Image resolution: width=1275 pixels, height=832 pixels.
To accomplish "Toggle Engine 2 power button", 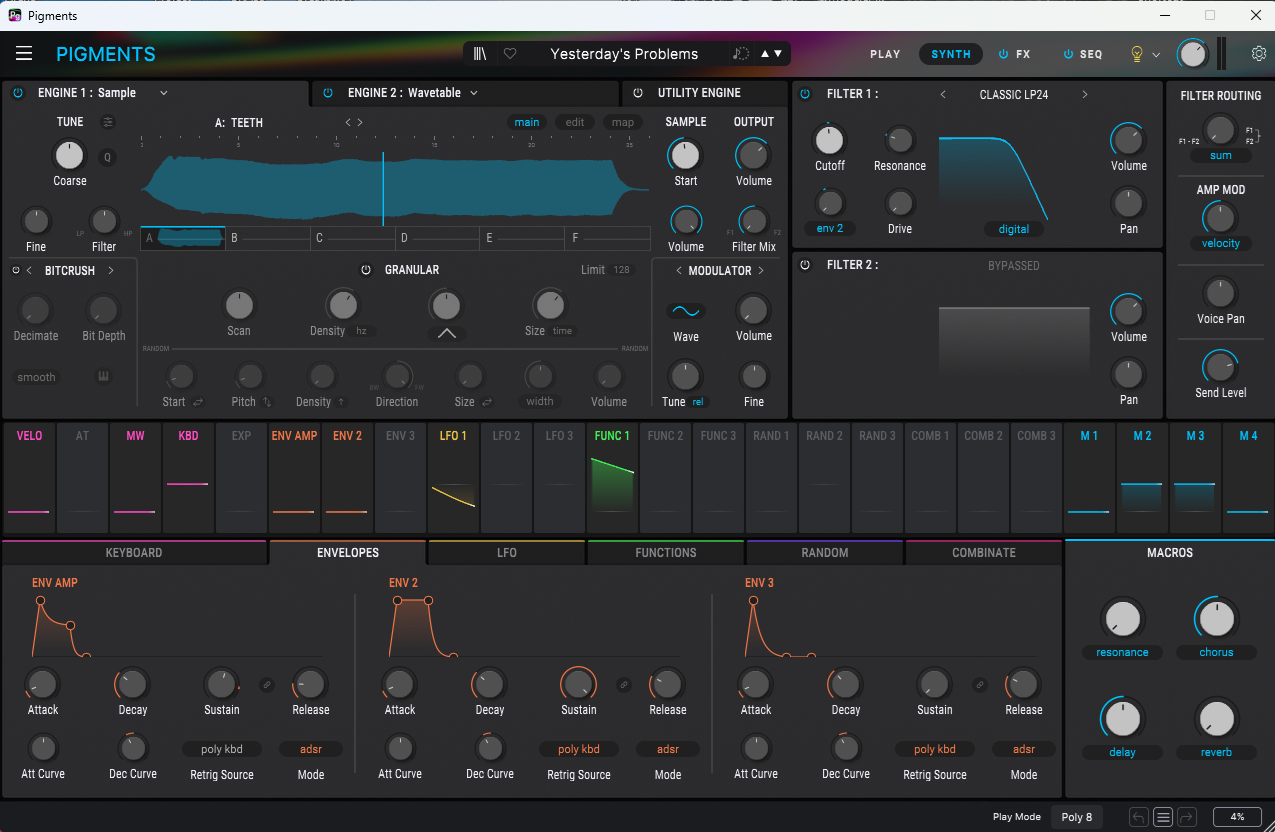I will tap(328, 93).
